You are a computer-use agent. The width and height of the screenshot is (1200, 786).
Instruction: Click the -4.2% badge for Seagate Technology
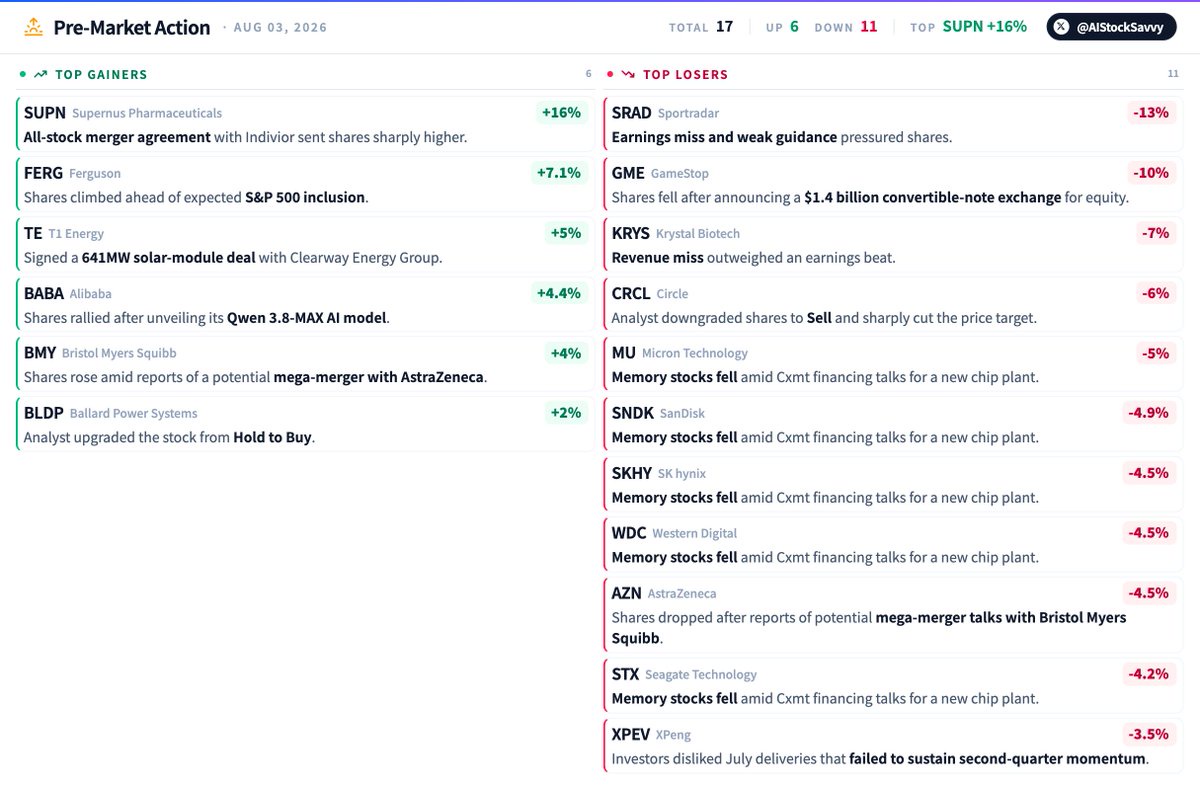[1147, 674]
